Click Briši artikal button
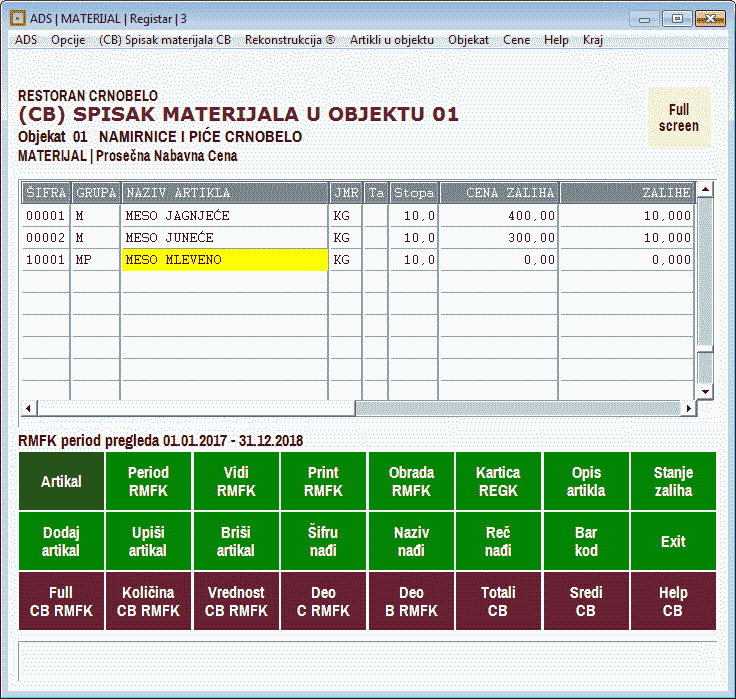 pyautogui.click(x=236, y=541)
